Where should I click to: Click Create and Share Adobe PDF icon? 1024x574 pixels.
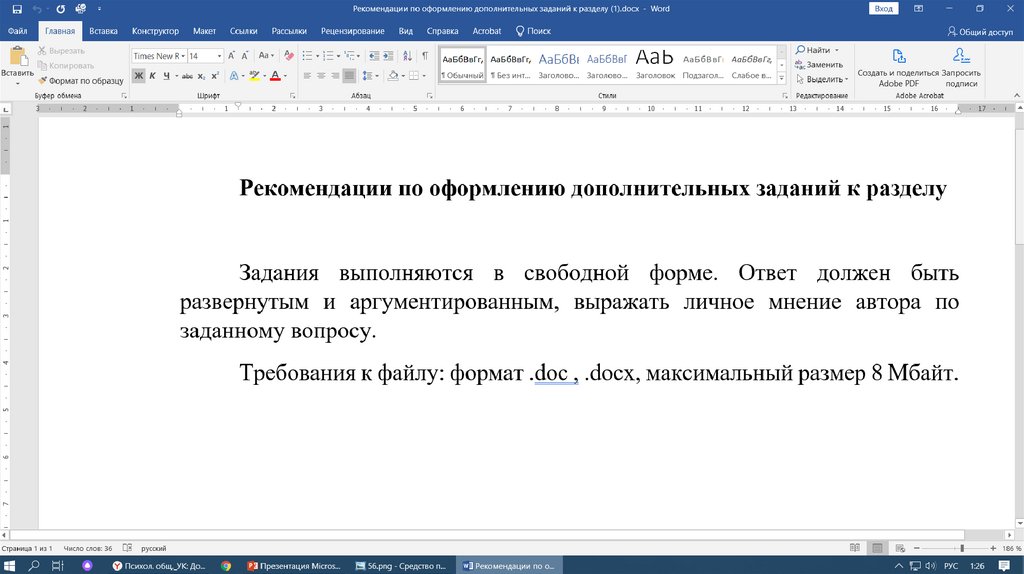point(898,57)
